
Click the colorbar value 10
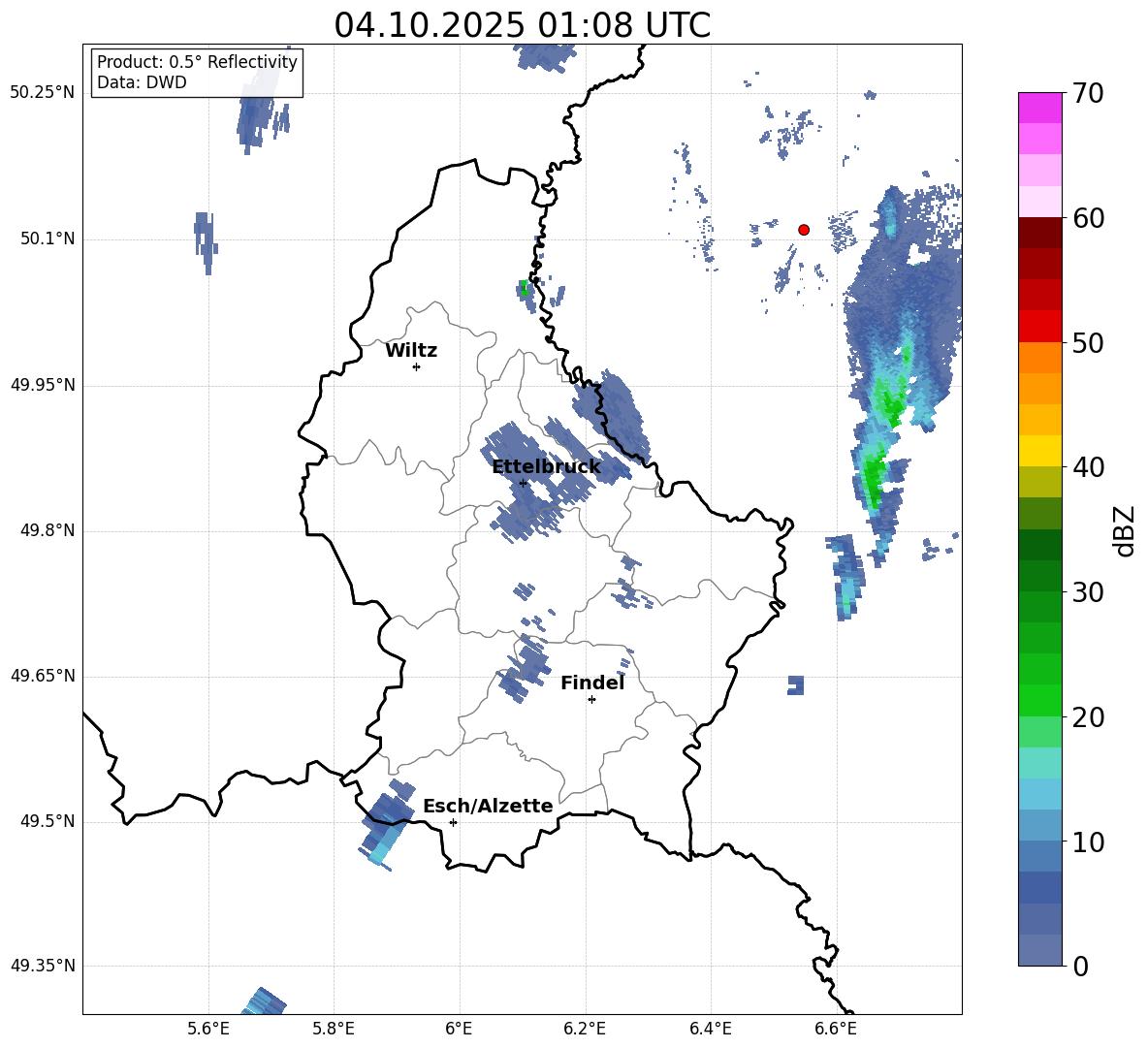tap(1088, 842)
